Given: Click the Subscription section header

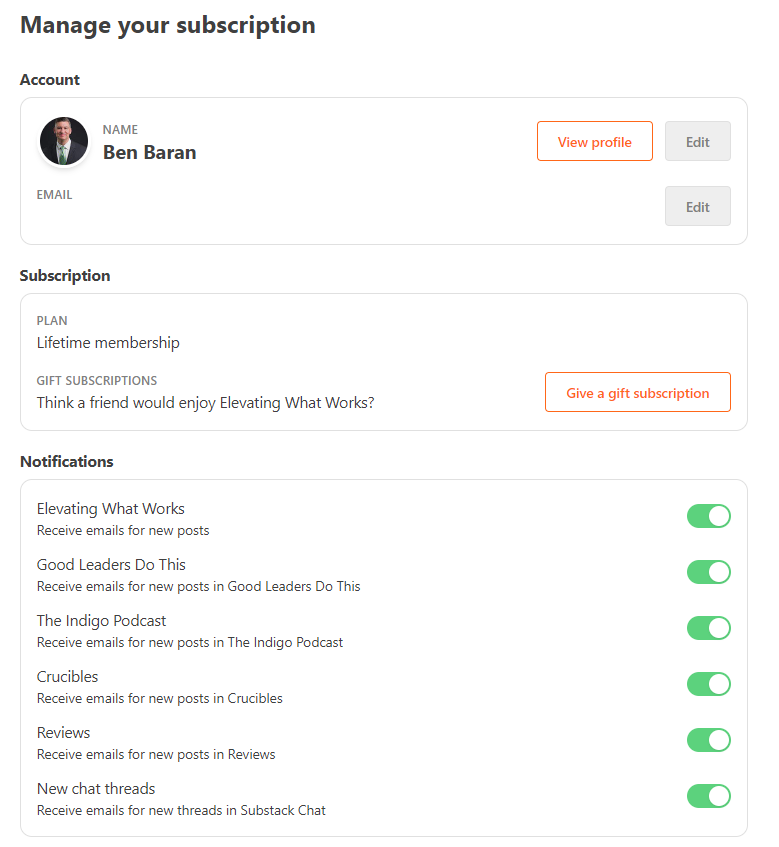Looking at the screenshot, I should coord(63,275).
